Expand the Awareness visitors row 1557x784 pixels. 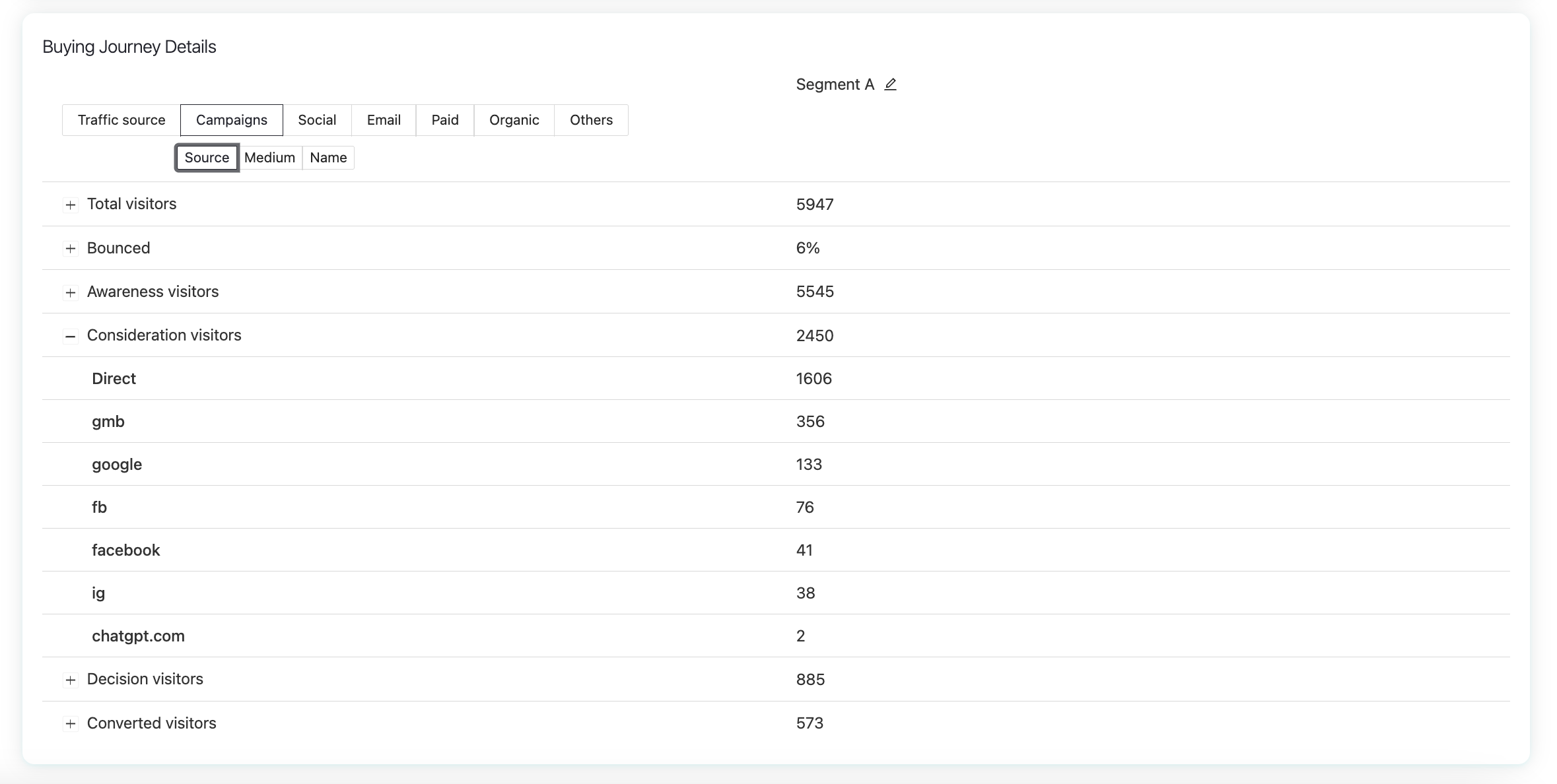[x=70, y=292]
